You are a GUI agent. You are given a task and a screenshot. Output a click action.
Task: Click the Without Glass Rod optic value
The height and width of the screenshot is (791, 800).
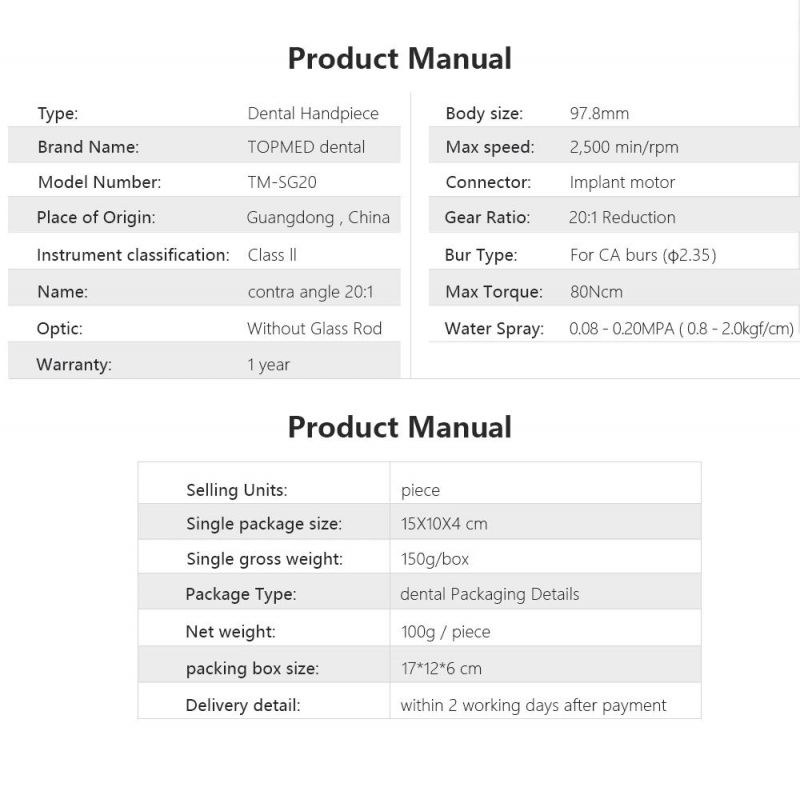coord(314,328)
